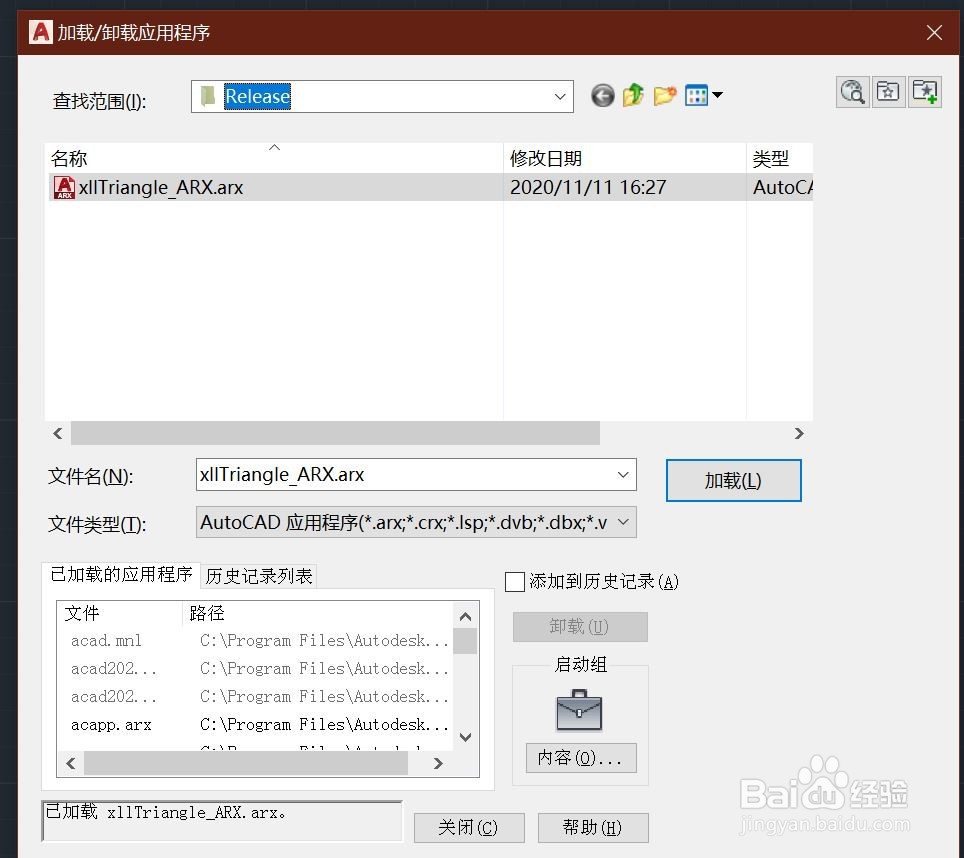Close the Load/Unload Applications dialog with X
964x858 pixels.
(x=934, y=33)
